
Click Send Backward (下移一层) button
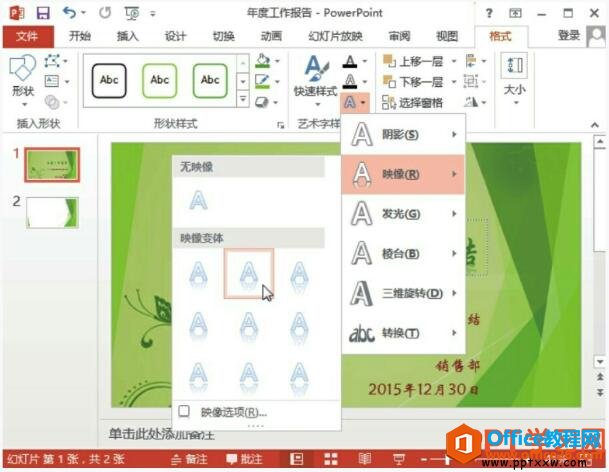(x=413, y=82)
